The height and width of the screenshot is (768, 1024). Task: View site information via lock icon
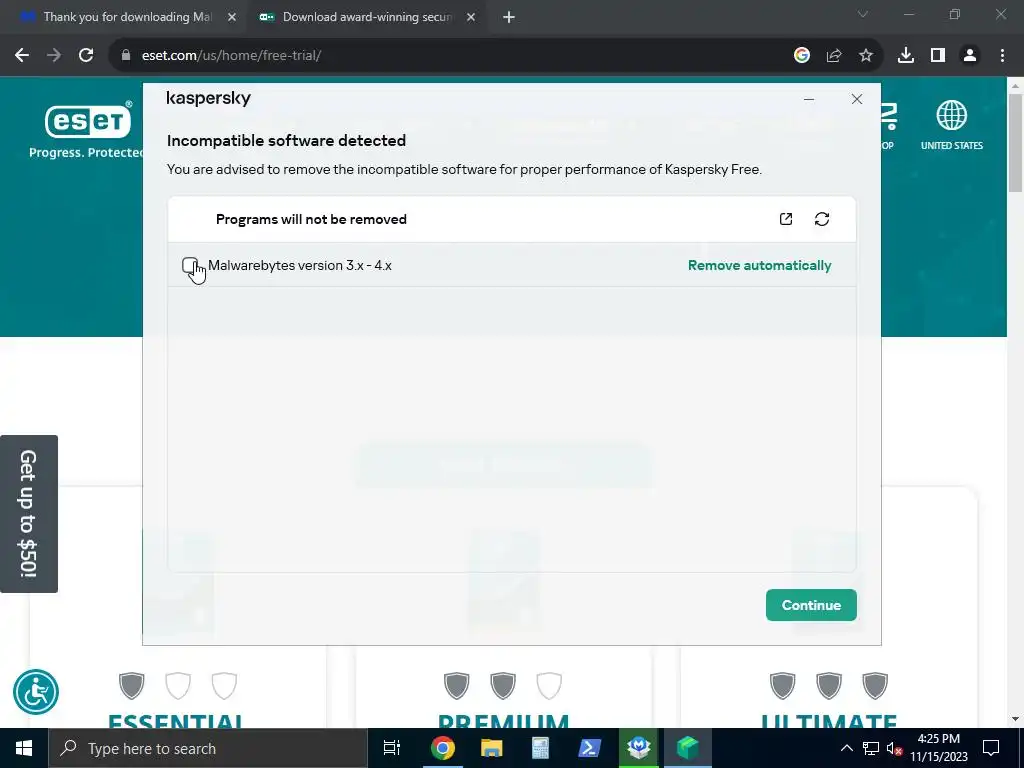pyautogui.click(x=126, y=56)
